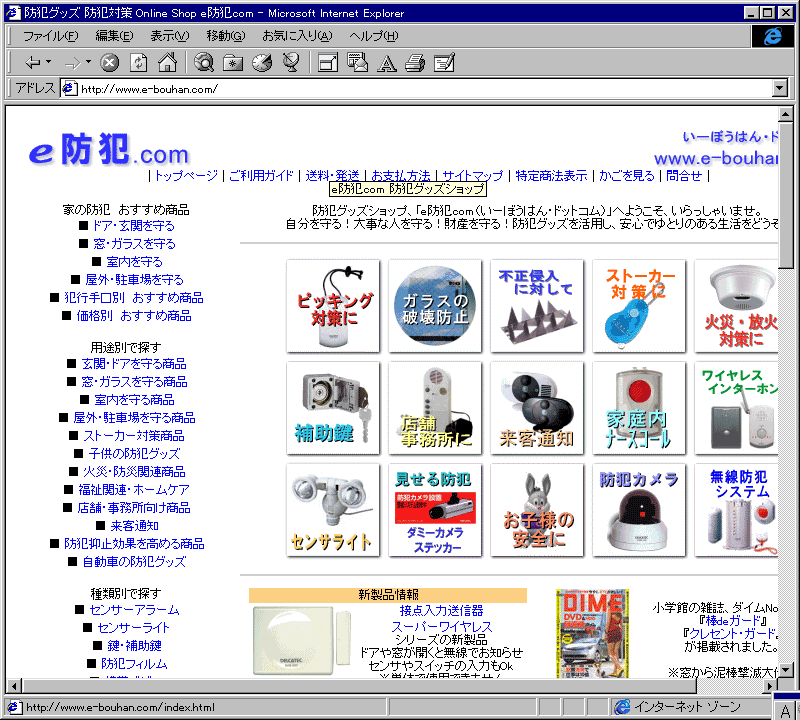Switch to Fullscreen view toolbar icon
The width and height of the screenshot is (800, 720).
(328, 63)
